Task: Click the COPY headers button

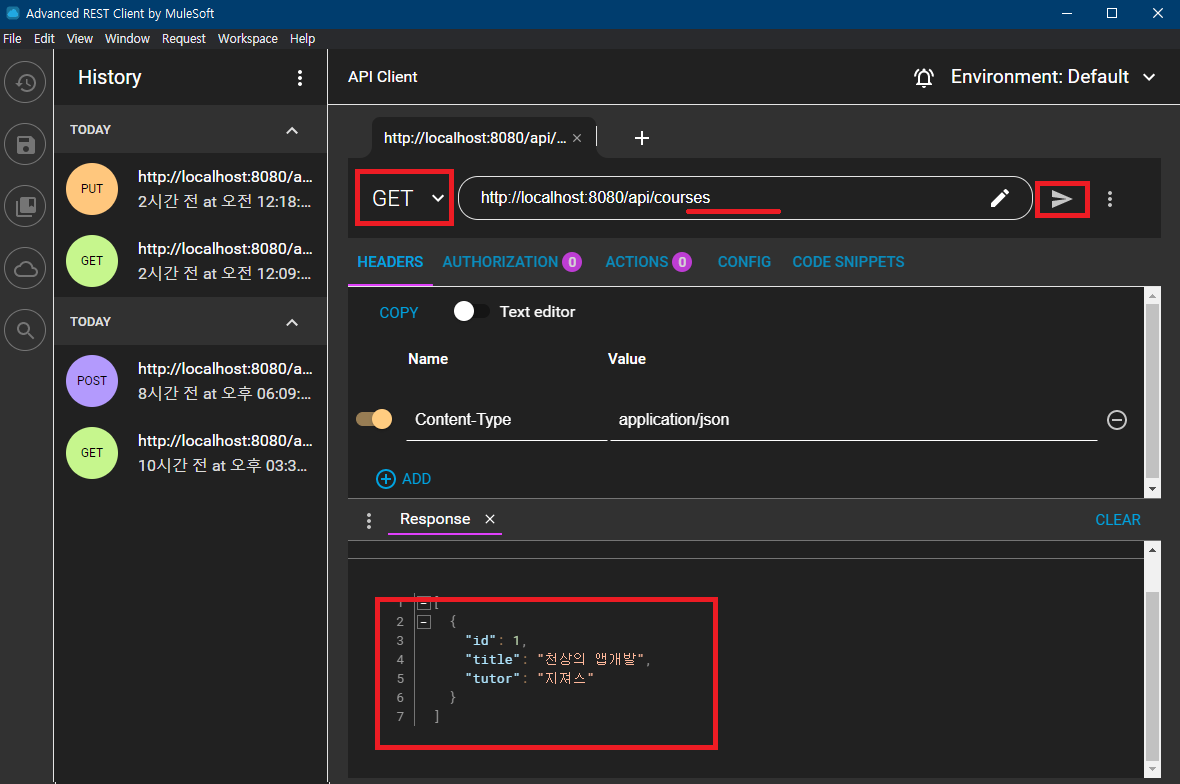Action: tap(398, 313)
